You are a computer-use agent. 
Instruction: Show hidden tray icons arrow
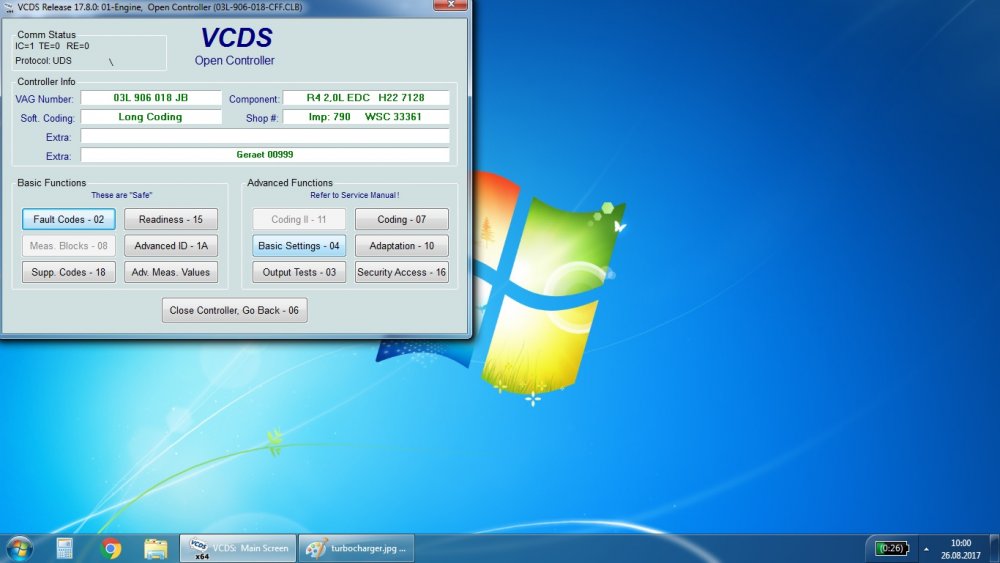tap(926, 549)
